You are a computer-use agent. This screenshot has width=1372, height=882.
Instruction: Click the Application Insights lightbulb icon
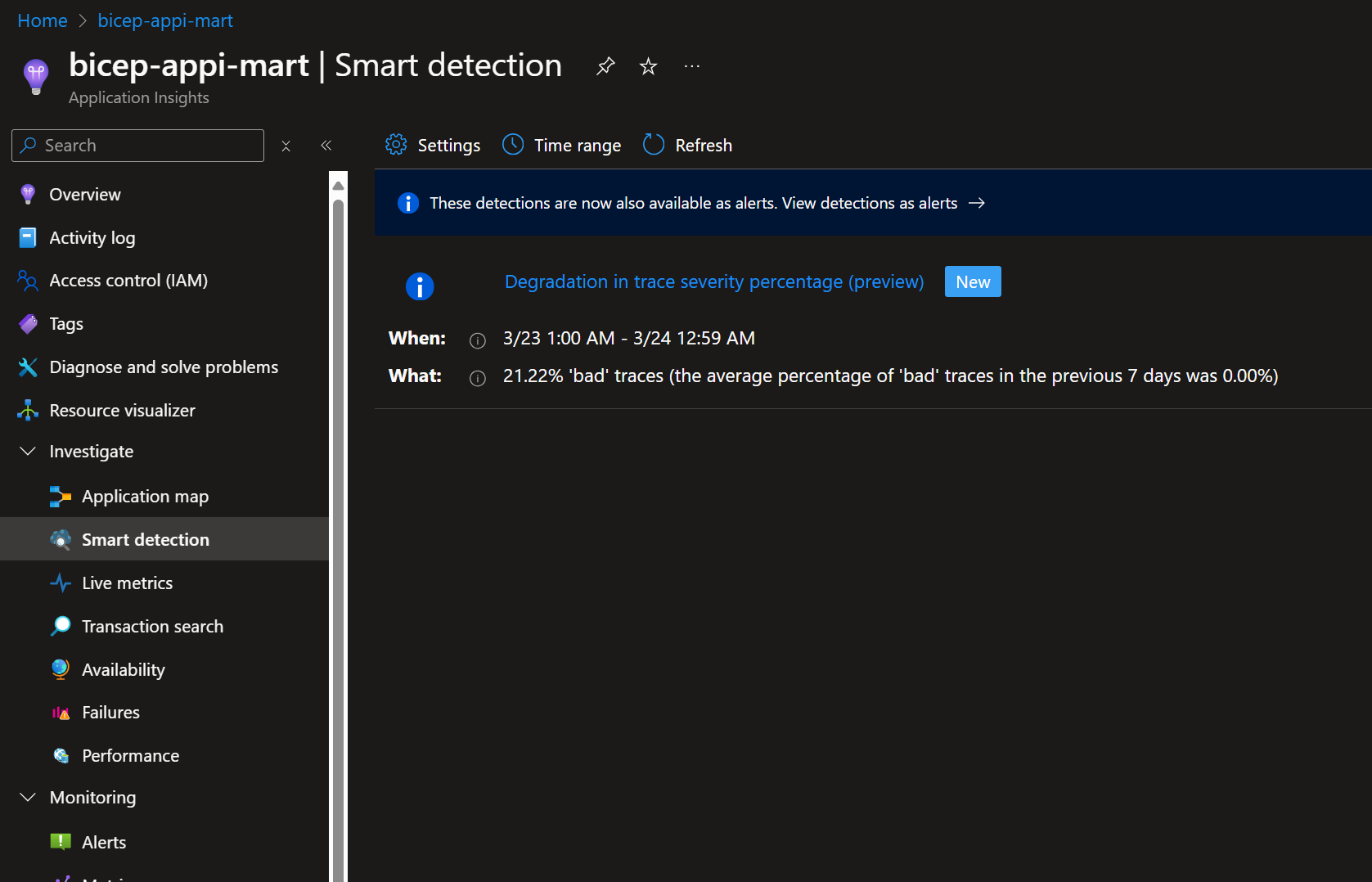(36, 77)
